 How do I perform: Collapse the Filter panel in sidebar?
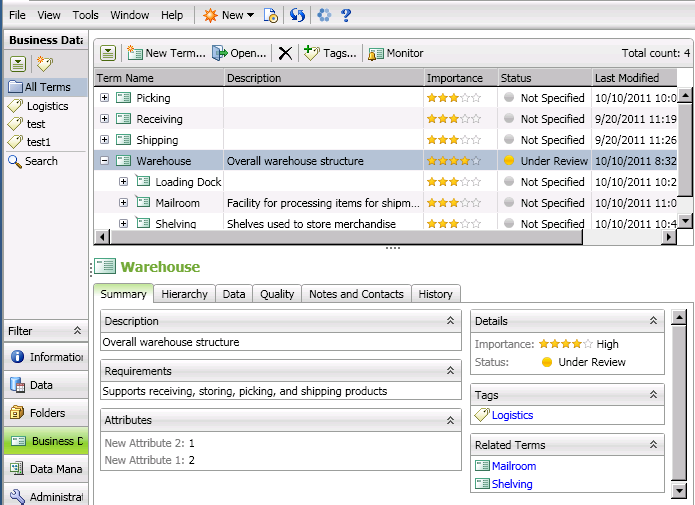pos(77,331)
